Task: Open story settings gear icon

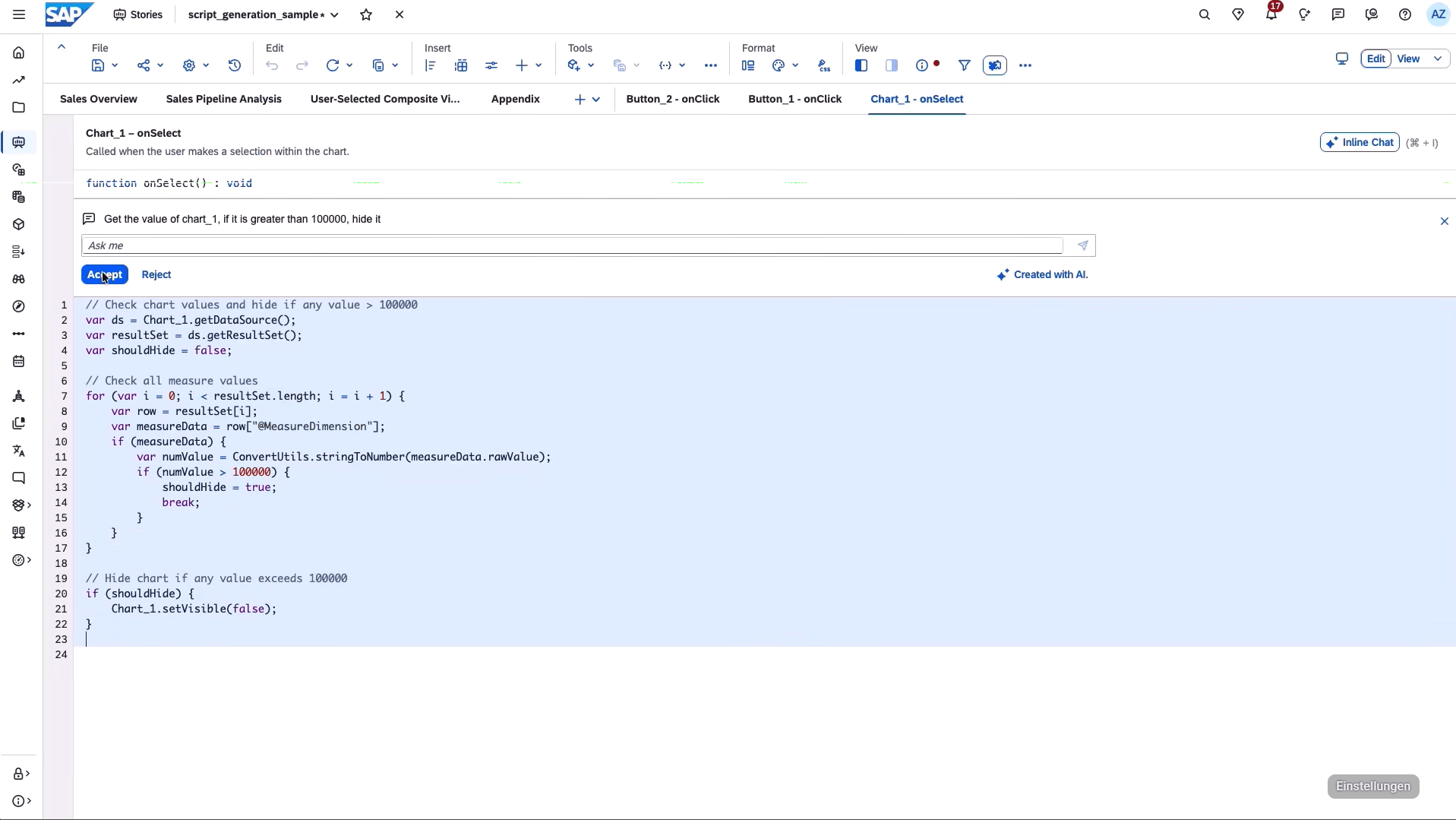Action: (189, 65)
